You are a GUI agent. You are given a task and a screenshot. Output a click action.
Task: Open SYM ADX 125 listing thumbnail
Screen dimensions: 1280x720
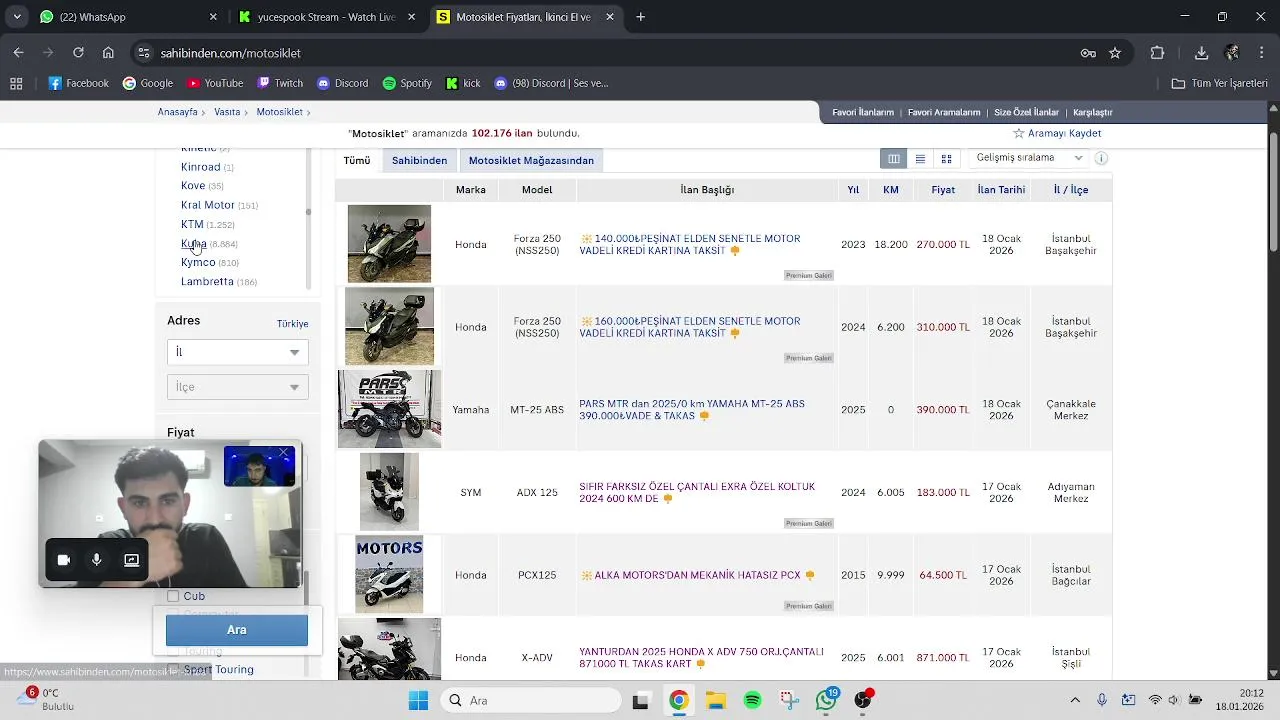click(389, 491)
